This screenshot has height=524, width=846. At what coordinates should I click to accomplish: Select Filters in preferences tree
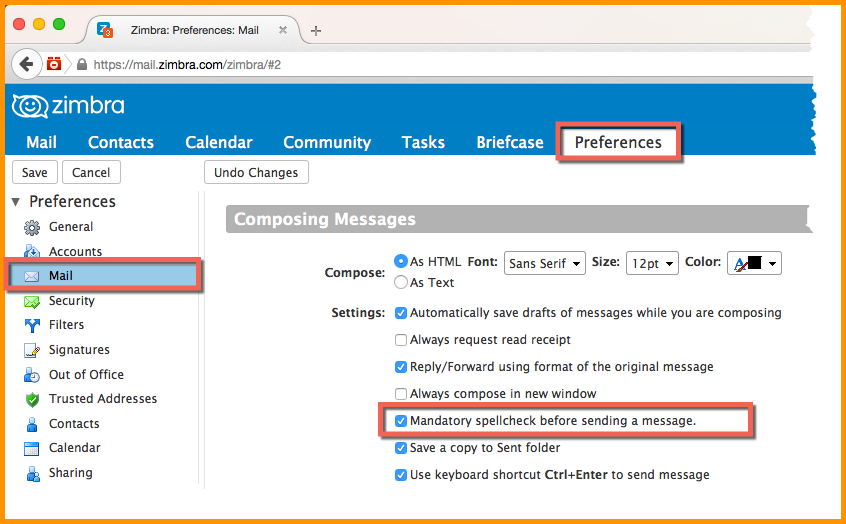pyautogui.click(x=66, y=325)
